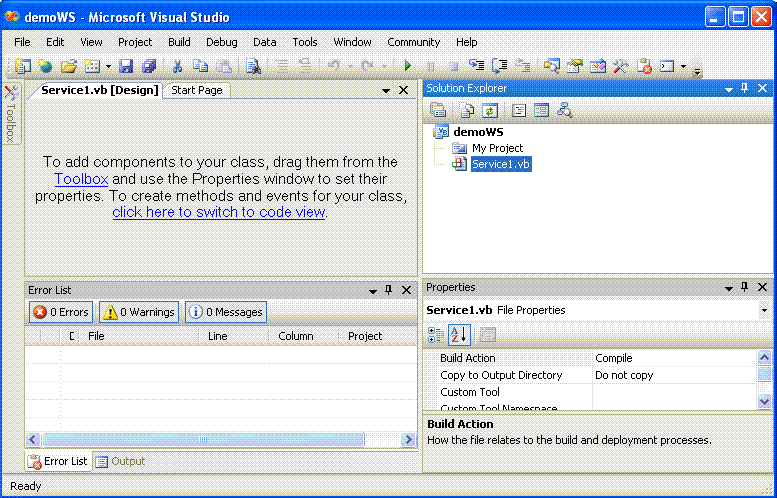Image resolution: width=777 pixels, height=498 pixels.
Task: Open Solution Explorer window position dropdown
Action: click(729, 89)
